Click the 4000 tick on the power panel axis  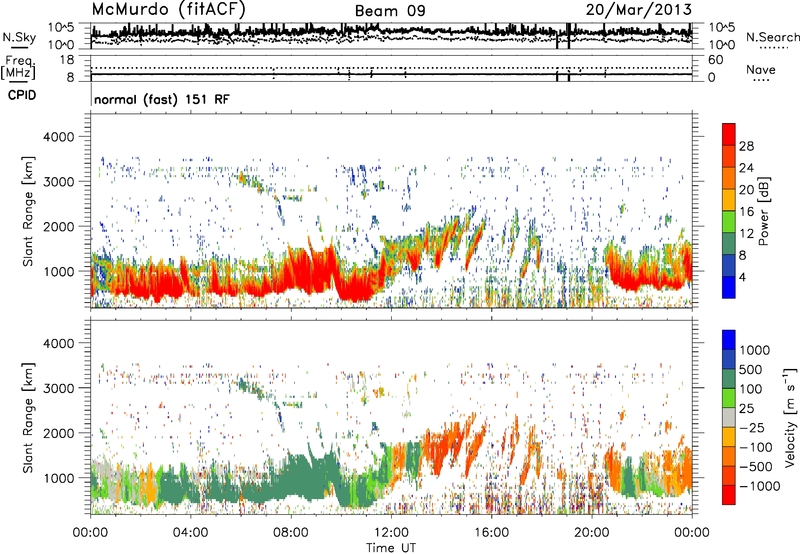[x=58, y=137]
